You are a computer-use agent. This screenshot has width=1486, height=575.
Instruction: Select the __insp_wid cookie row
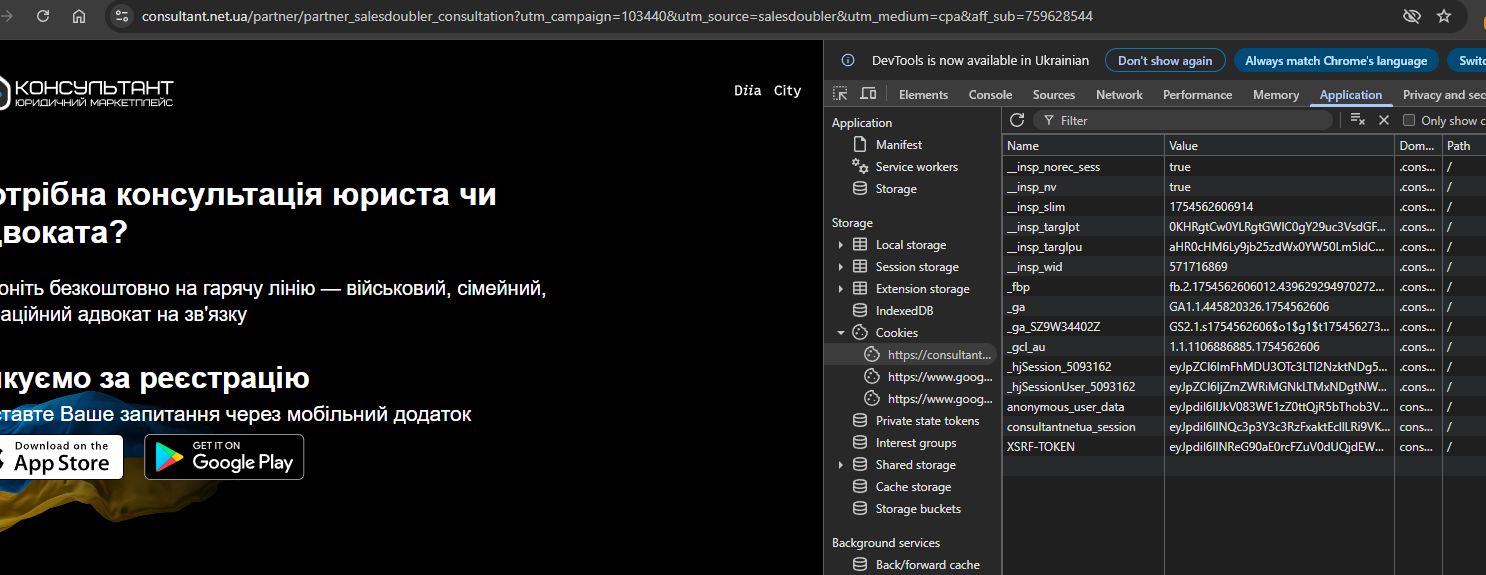(x=1244, y=267)
